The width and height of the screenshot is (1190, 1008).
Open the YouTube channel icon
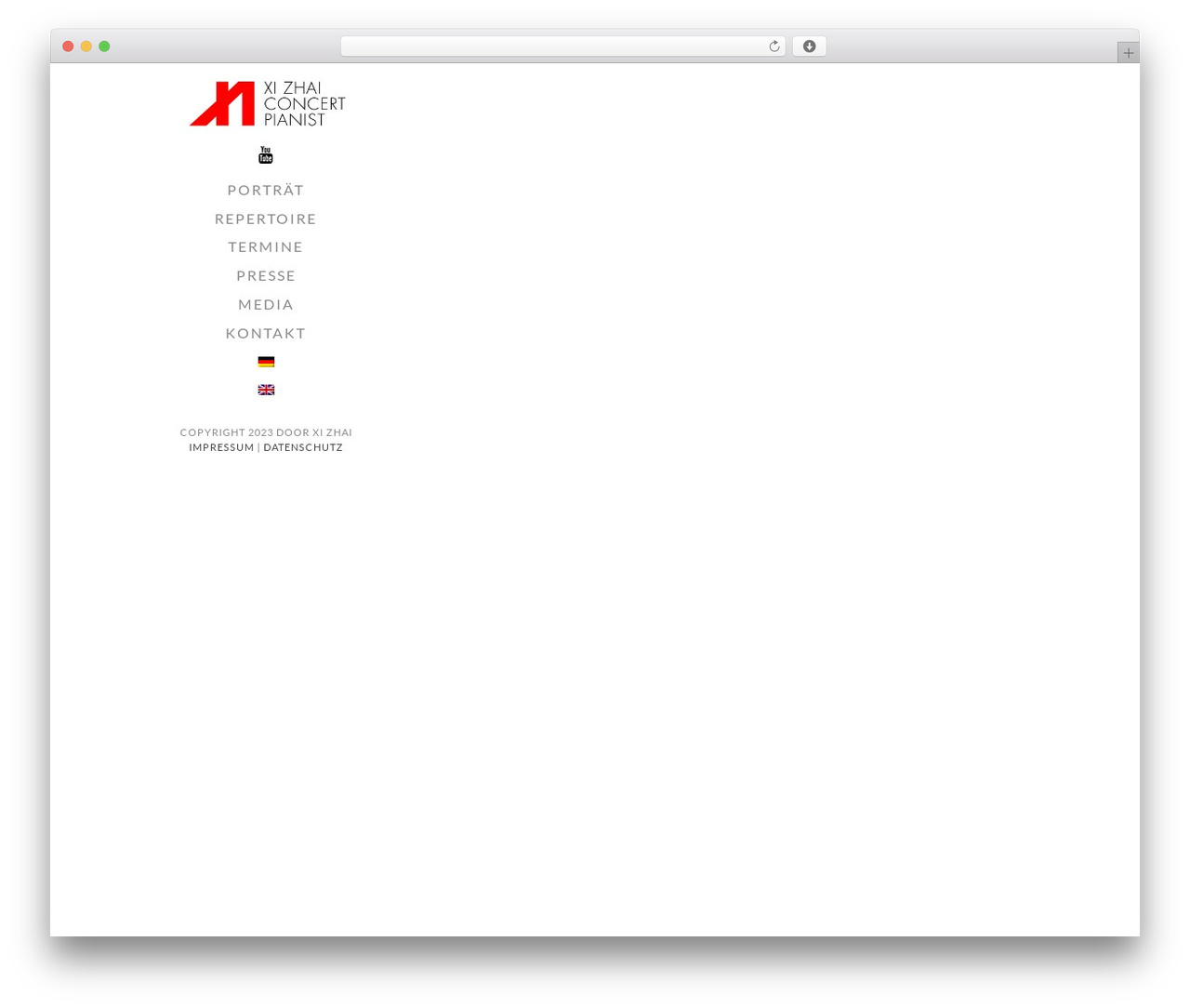pos(266,154)
